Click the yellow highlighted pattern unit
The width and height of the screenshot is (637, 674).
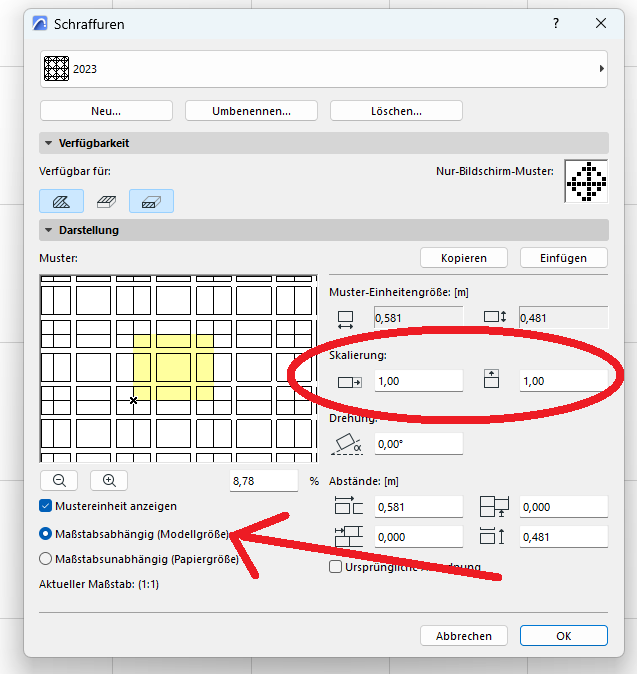click(173, 368)
